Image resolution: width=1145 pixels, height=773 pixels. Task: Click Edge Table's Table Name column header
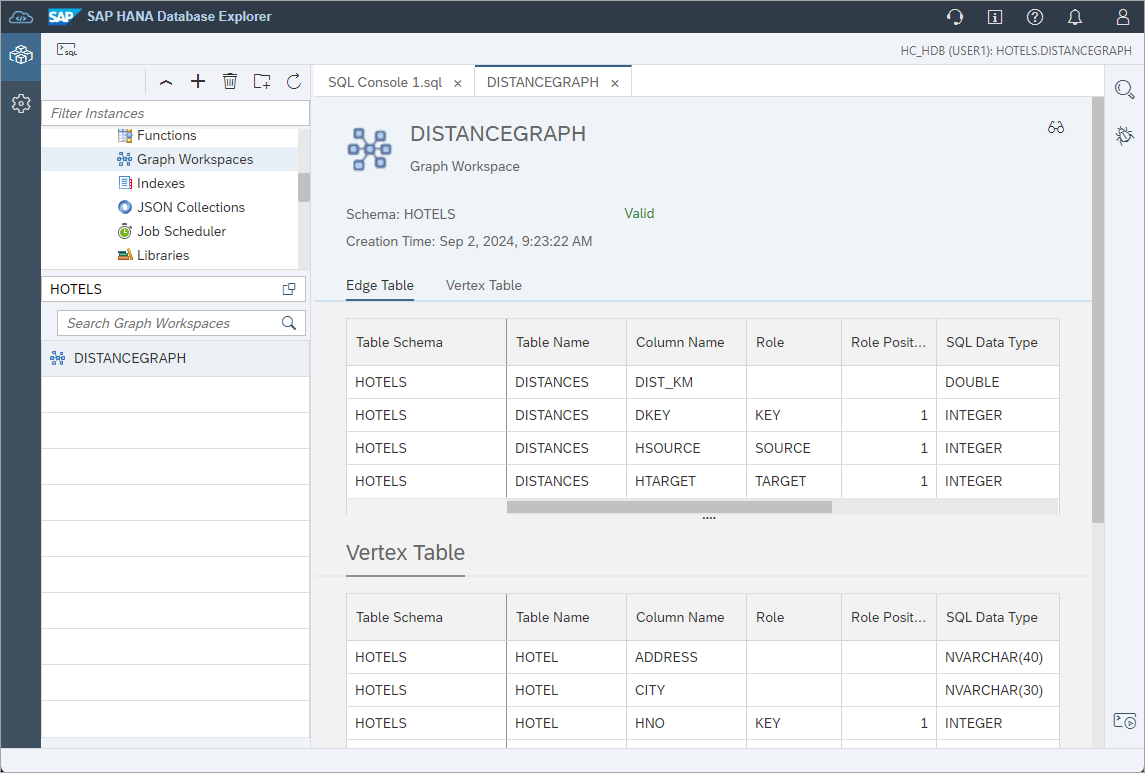coord(566,342)
